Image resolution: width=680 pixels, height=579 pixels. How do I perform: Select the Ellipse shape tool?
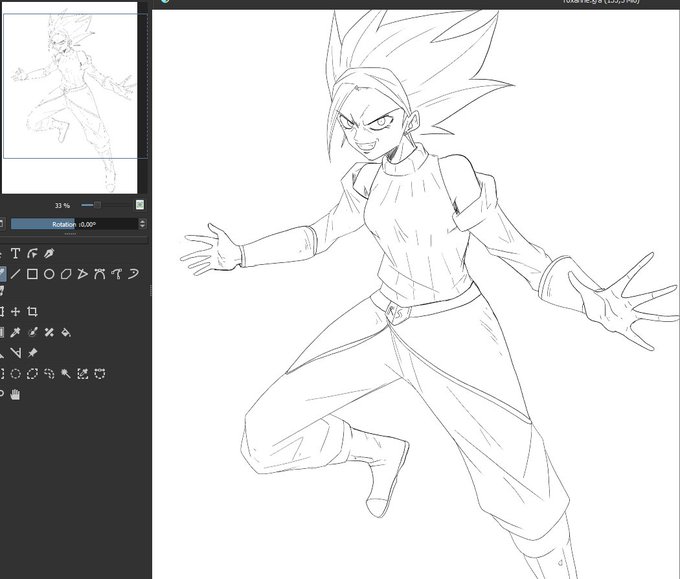49,274
